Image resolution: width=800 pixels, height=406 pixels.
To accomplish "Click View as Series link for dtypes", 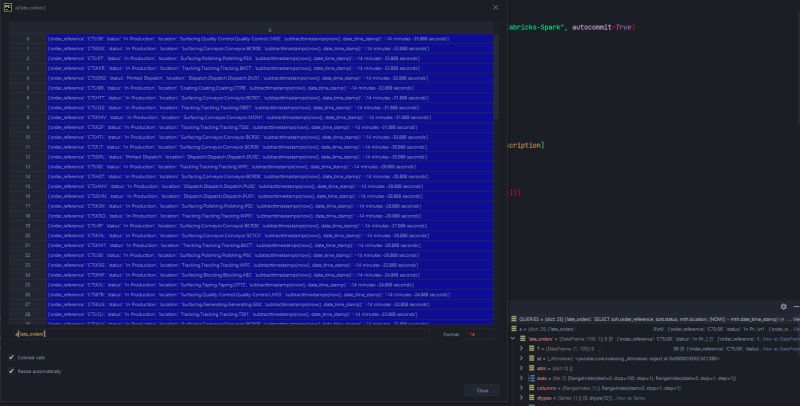I will pyautogui.click(x=631, y=398).
